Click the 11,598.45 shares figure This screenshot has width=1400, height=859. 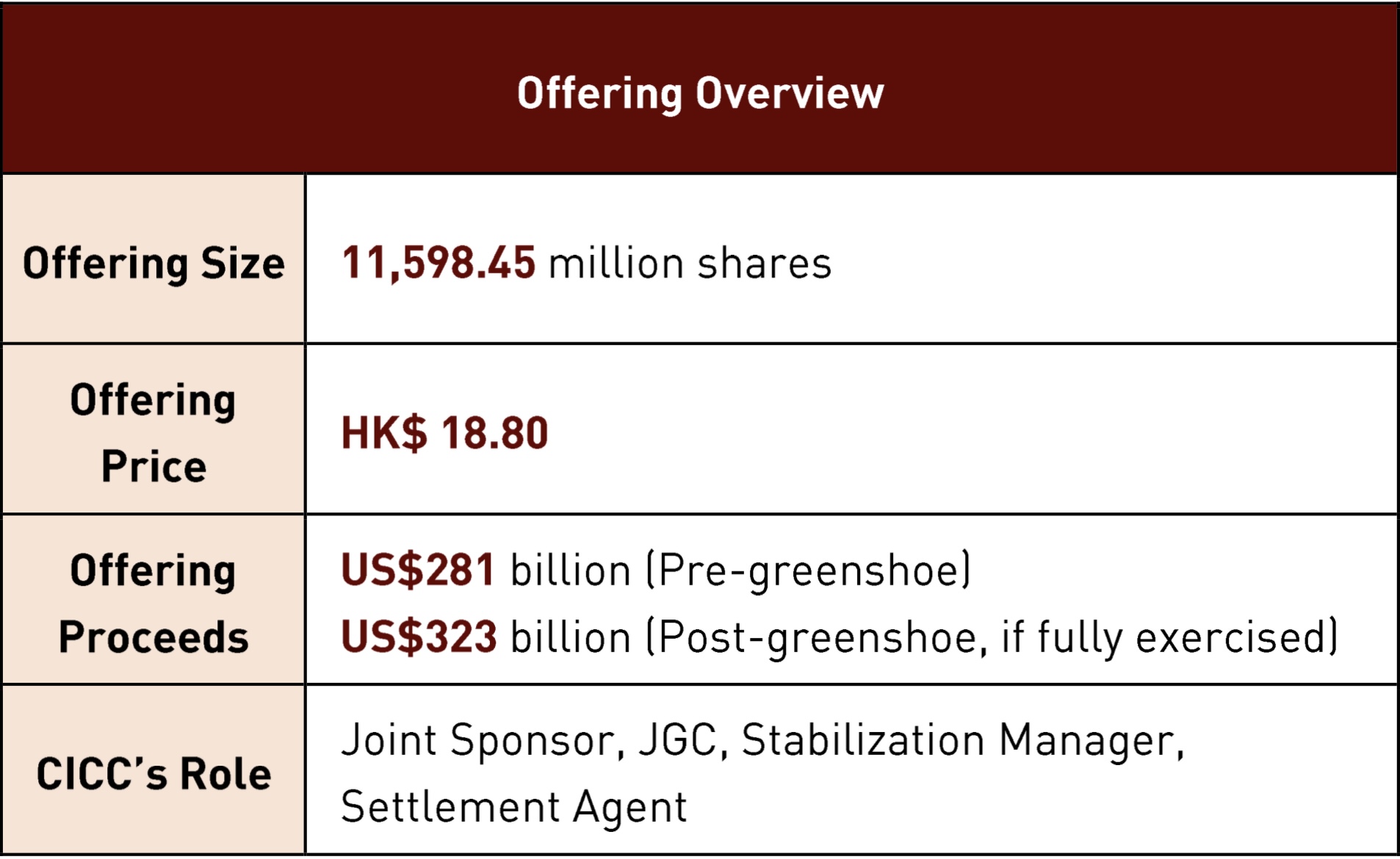(x=439, y=263)
